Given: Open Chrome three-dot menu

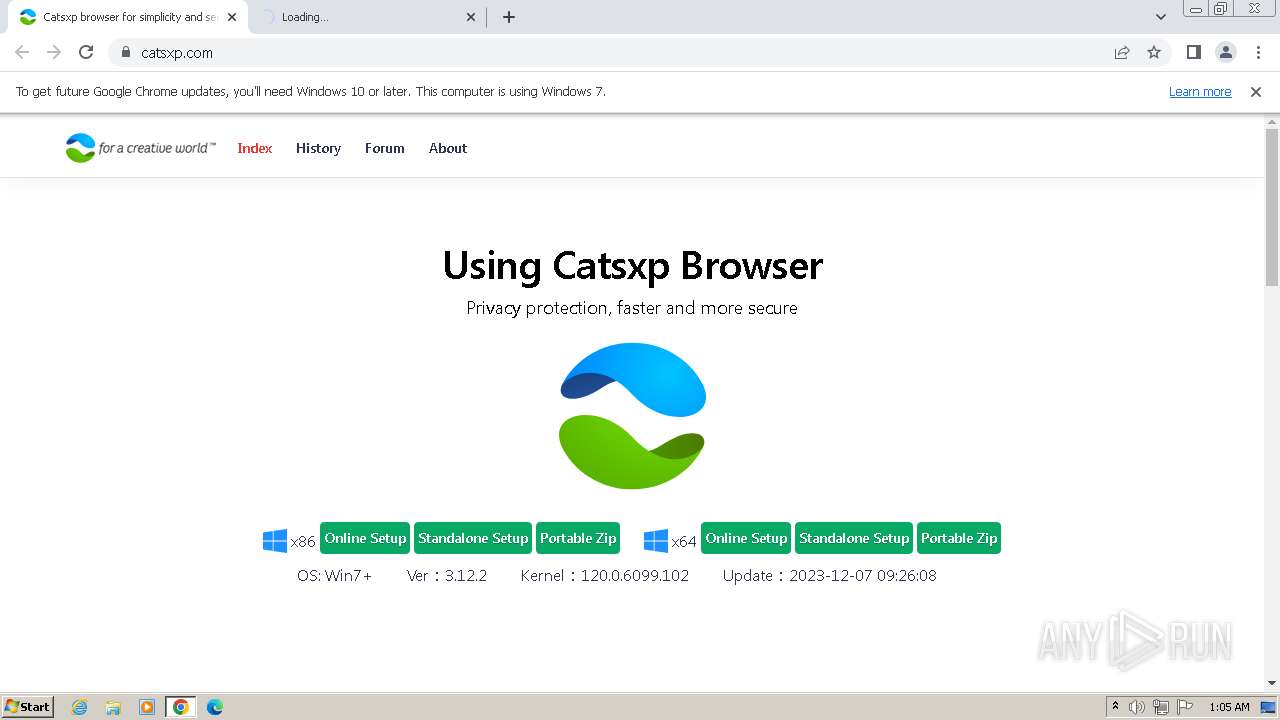Looking at the screenshot, I should point(1258,52).
